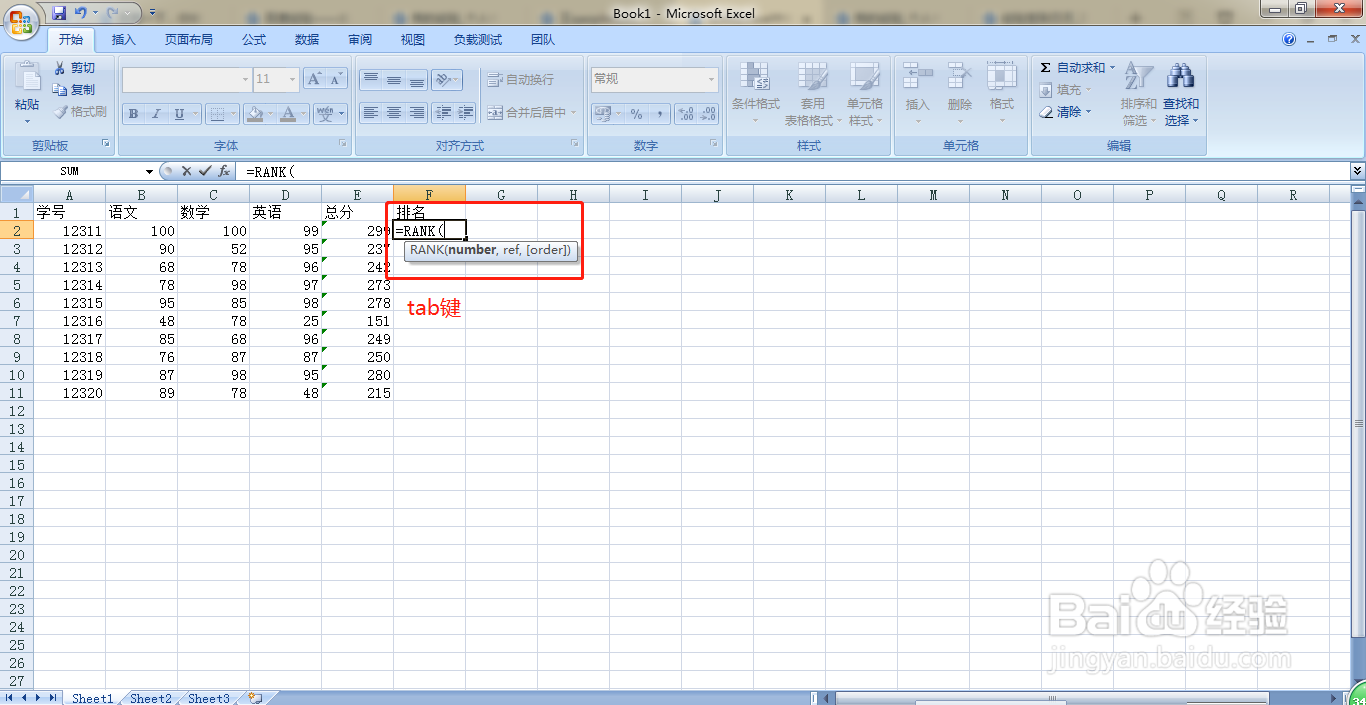
Task: Click the font color swatch
Action: coord(289,113)
